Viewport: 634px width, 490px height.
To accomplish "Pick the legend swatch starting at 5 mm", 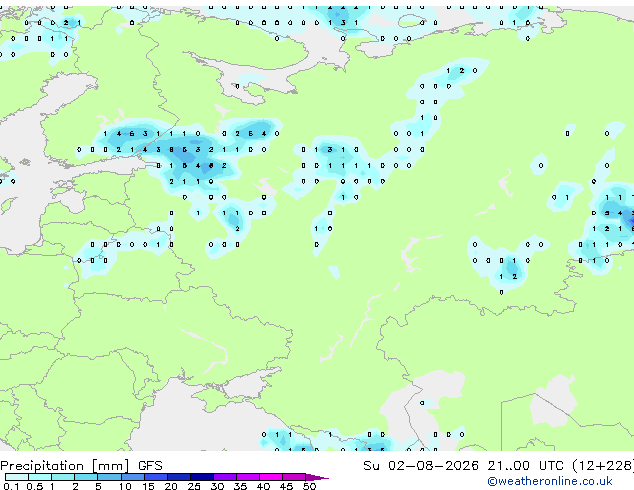I will 109,477.
